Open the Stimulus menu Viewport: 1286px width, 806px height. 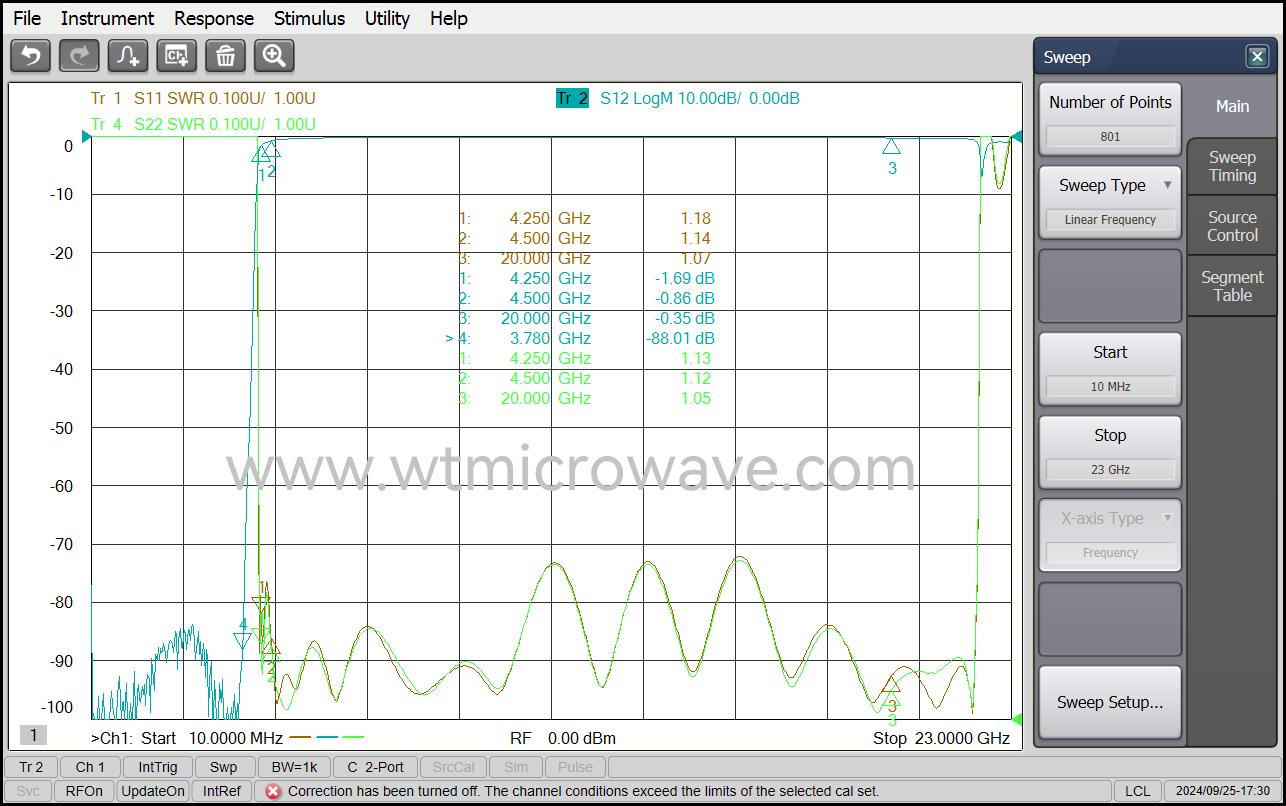309,18
